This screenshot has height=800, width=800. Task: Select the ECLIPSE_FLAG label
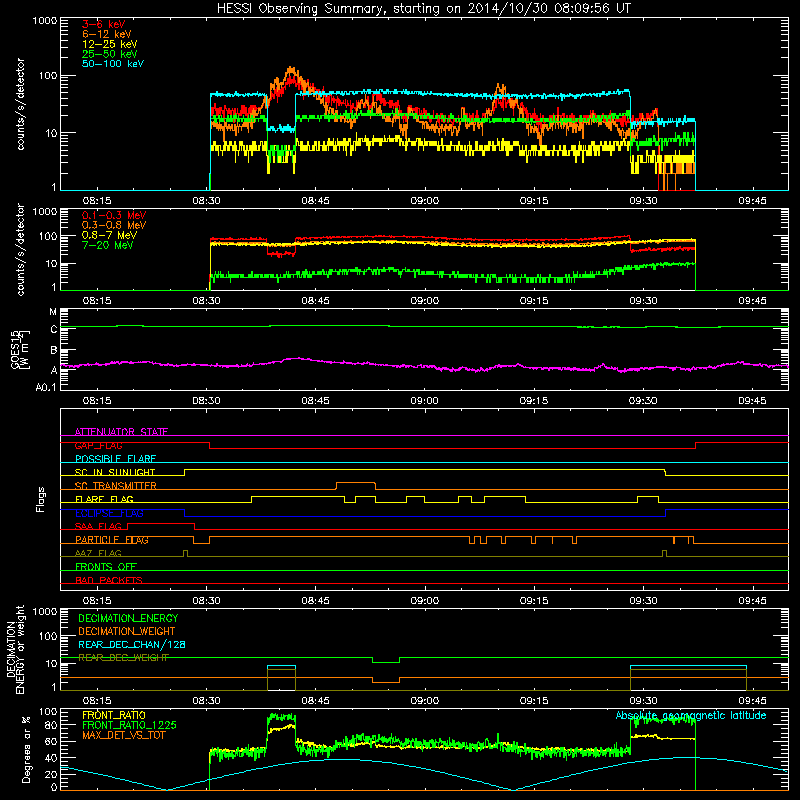click(109, 513)
